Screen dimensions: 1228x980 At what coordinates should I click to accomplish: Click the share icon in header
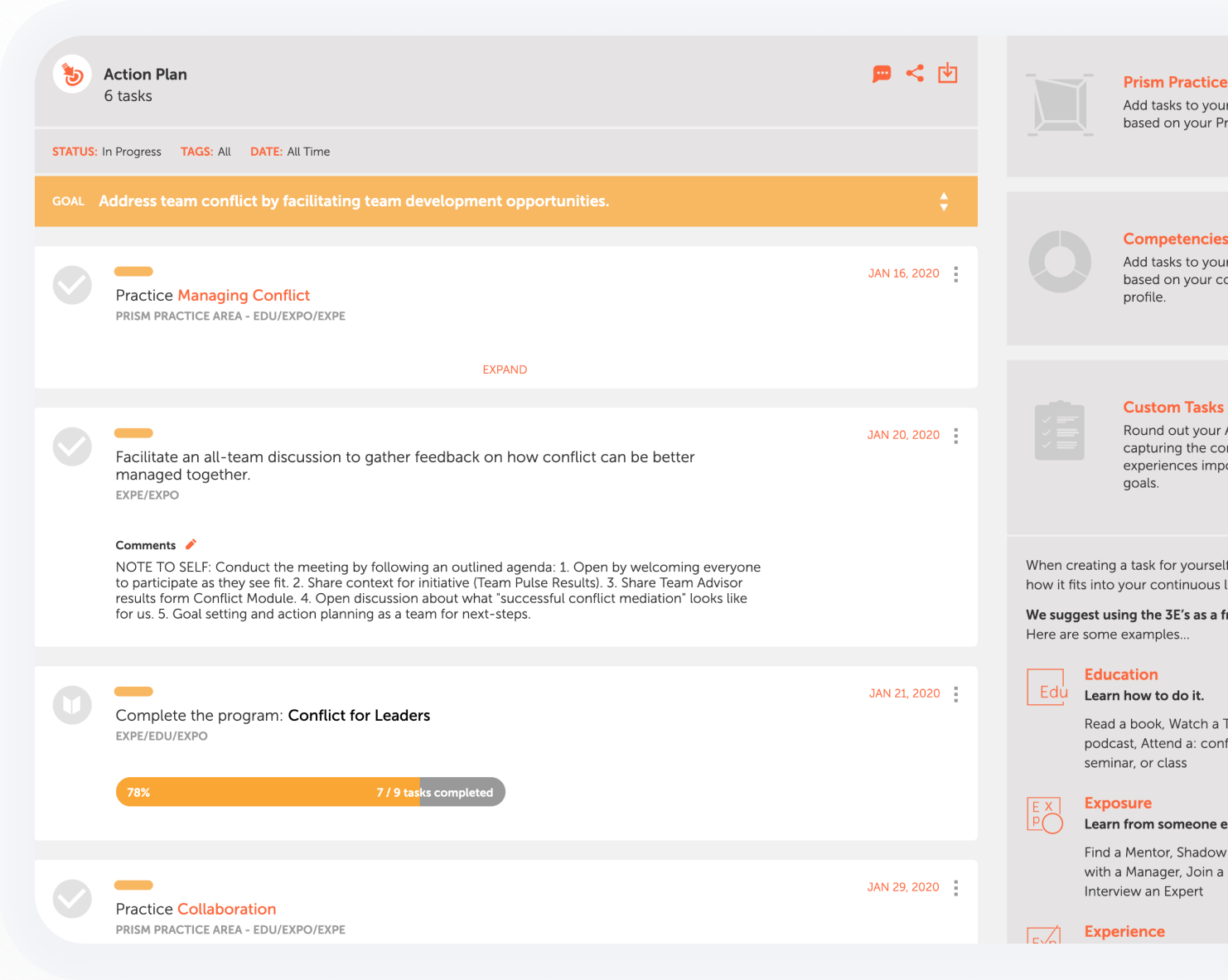pos(915,74)
